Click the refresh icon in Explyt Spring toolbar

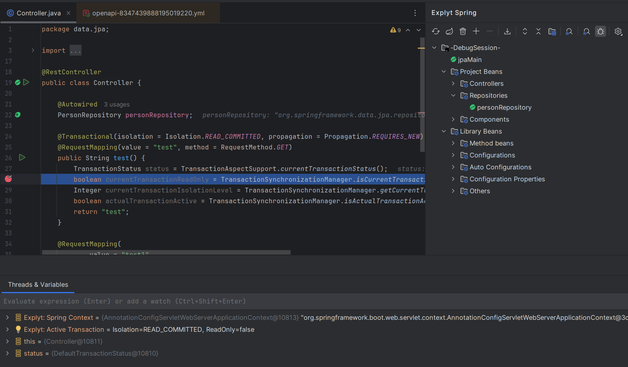[436, 31]
